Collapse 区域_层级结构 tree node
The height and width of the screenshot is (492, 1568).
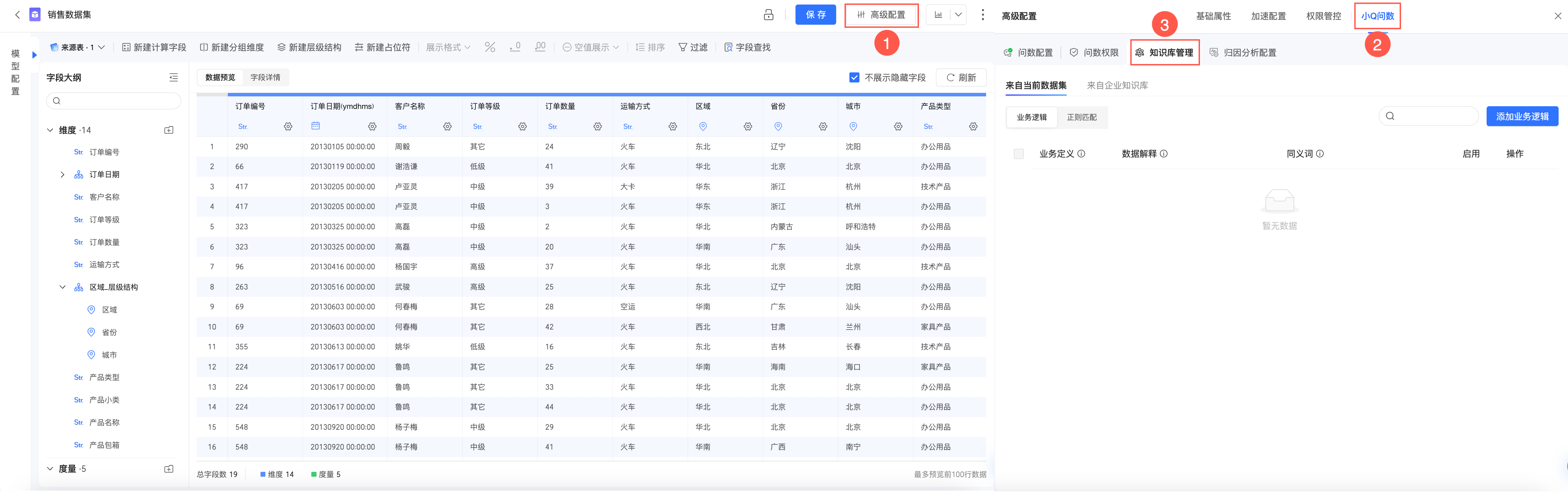62,287
